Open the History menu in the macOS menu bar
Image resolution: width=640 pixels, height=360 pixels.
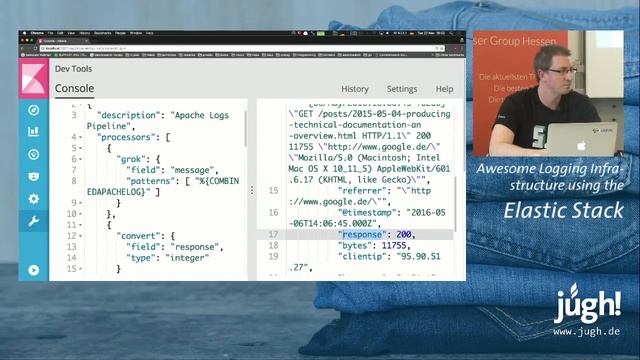84,33
